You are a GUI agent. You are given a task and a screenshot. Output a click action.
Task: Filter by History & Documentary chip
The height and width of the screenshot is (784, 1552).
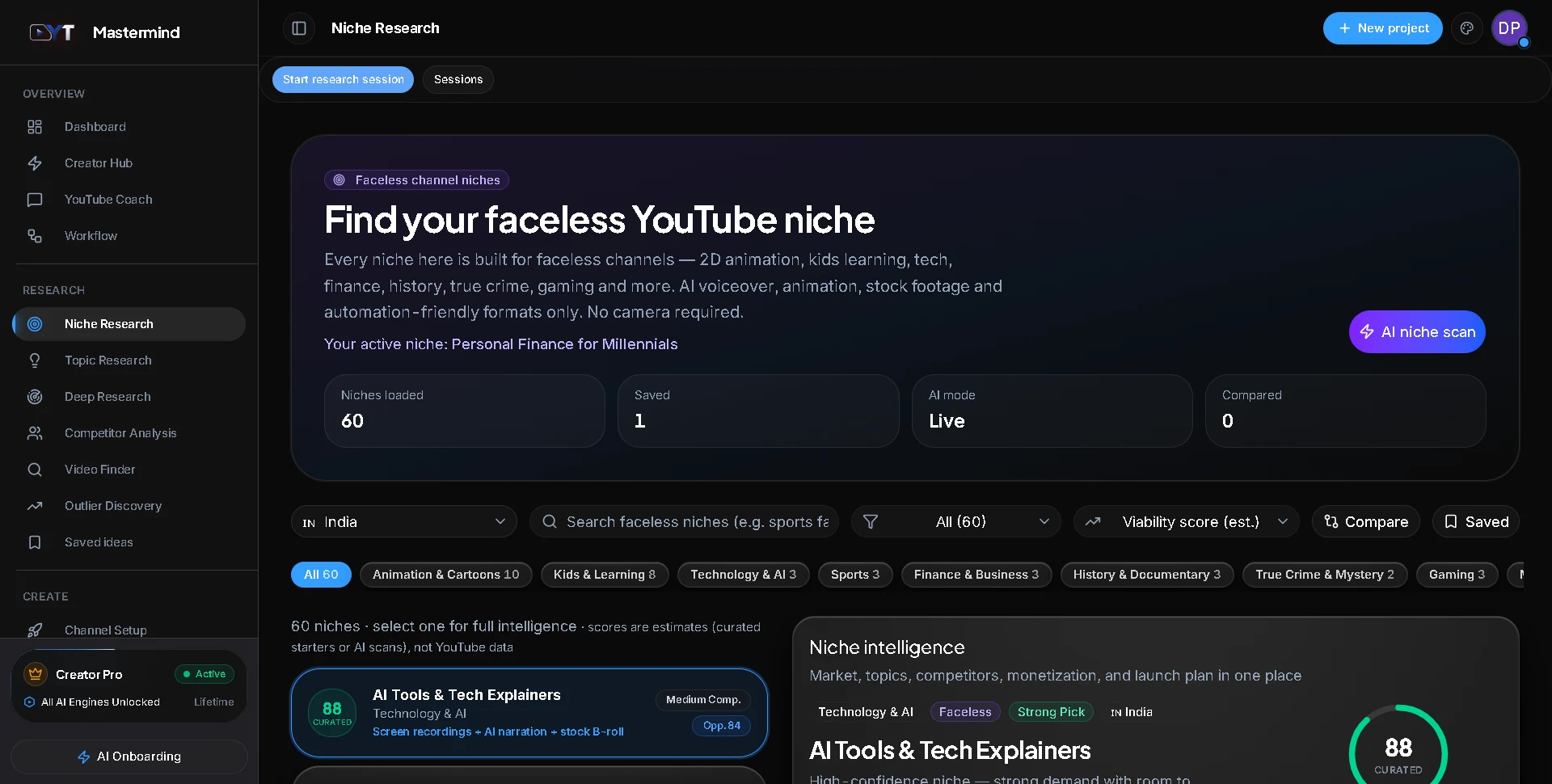(1147, 575)
